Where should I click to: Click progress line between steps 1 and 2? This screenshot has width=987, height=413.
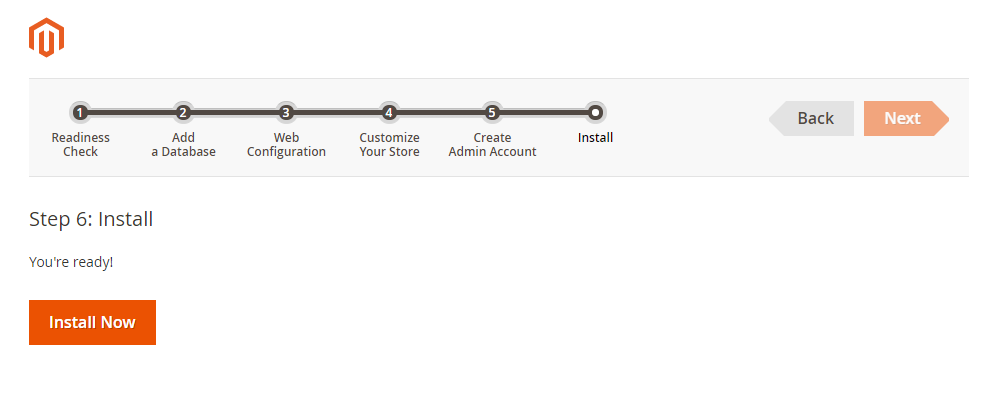tap(132, 112)
